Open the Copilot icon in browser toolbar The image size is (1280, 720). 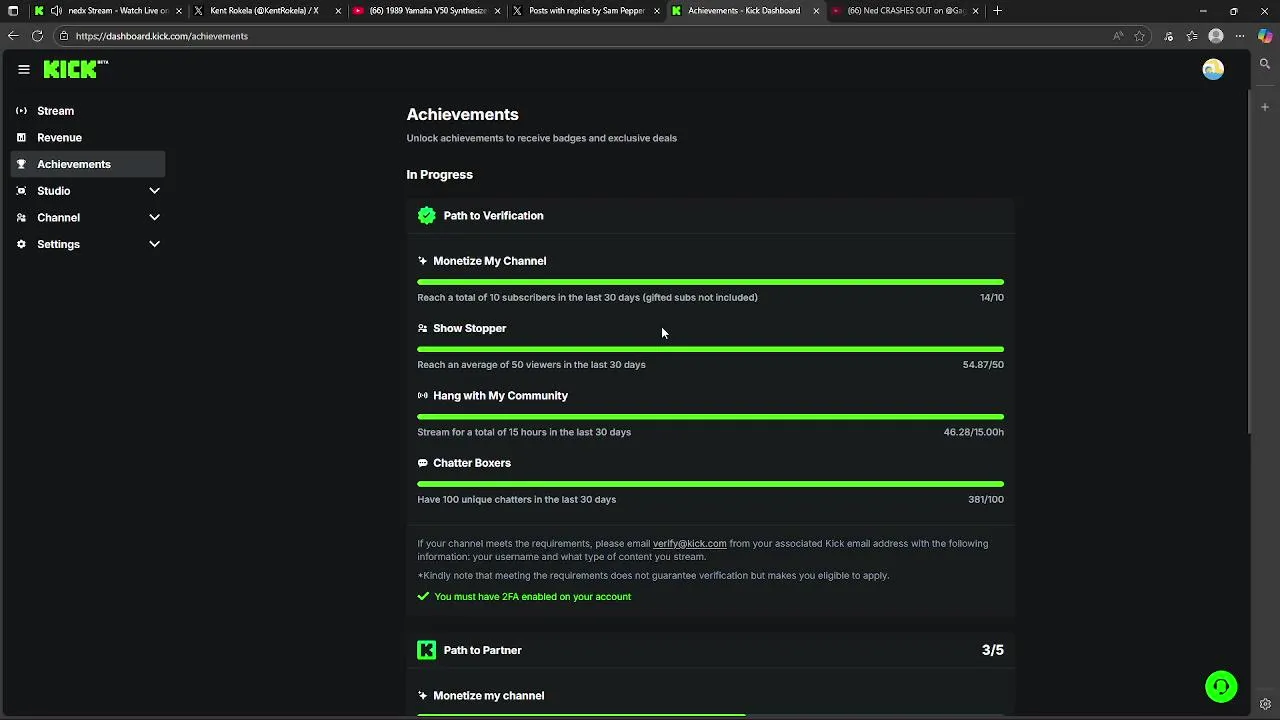pyautogui.click(x=1265, y=36)
